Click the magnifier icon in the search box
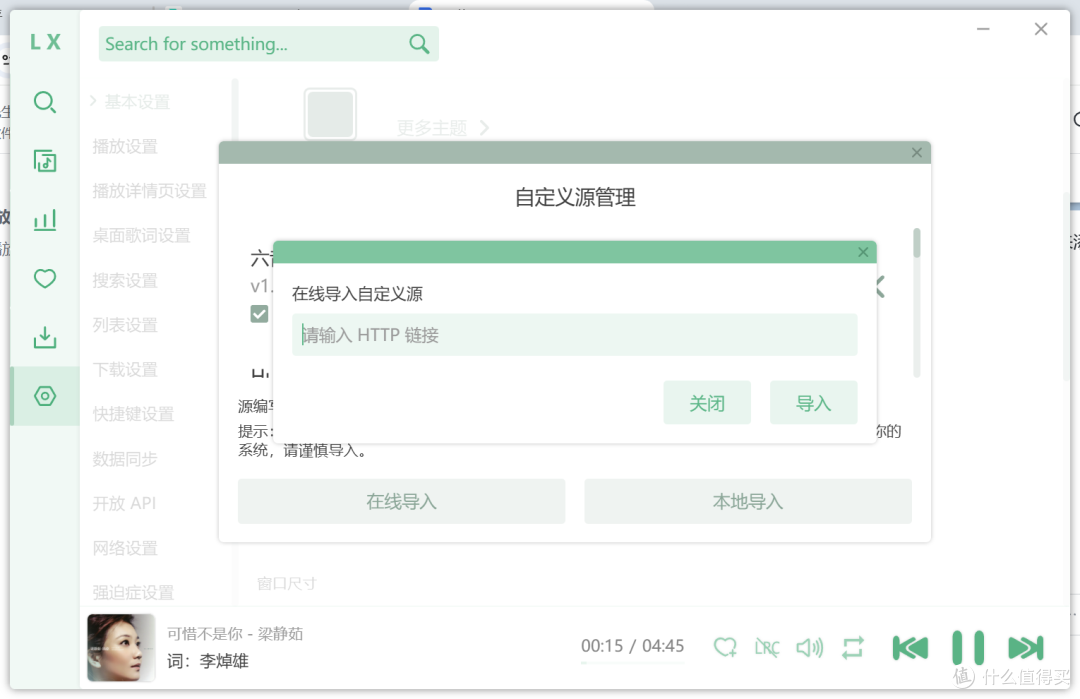The height and width of the screenshot is (699, 1080). [419, 44]
